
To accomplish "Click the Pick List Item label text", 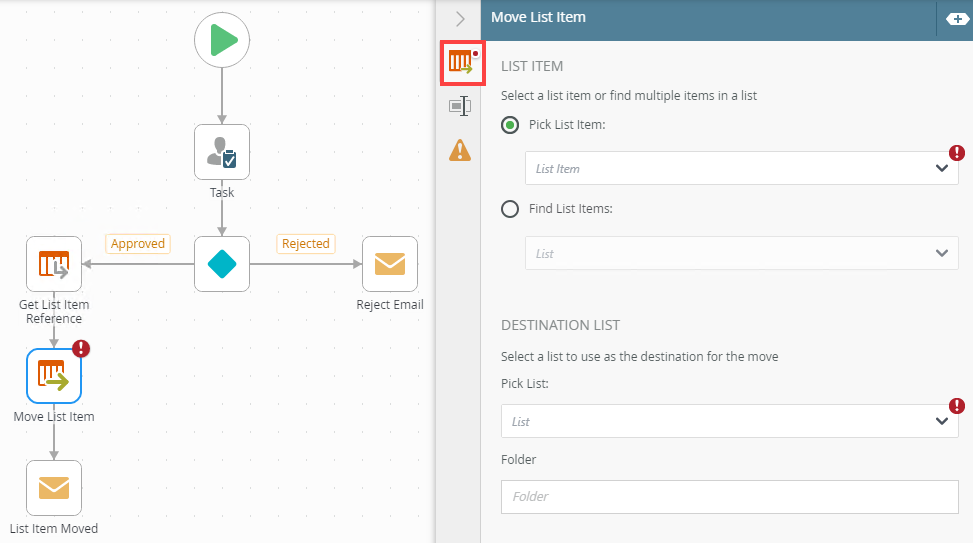I will point(567,125).
